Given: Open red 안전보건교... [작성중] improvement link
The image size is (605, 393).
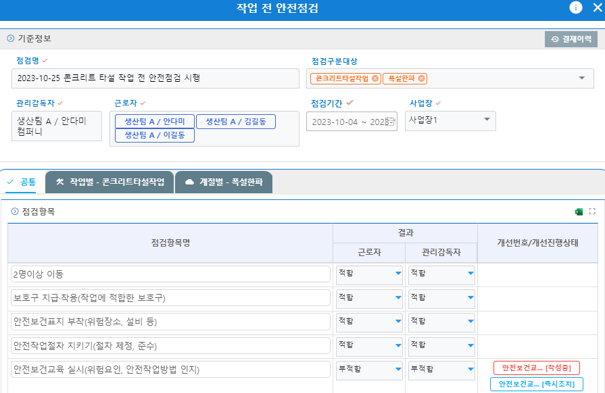Looking at the screenshot, I should (537, 368).
